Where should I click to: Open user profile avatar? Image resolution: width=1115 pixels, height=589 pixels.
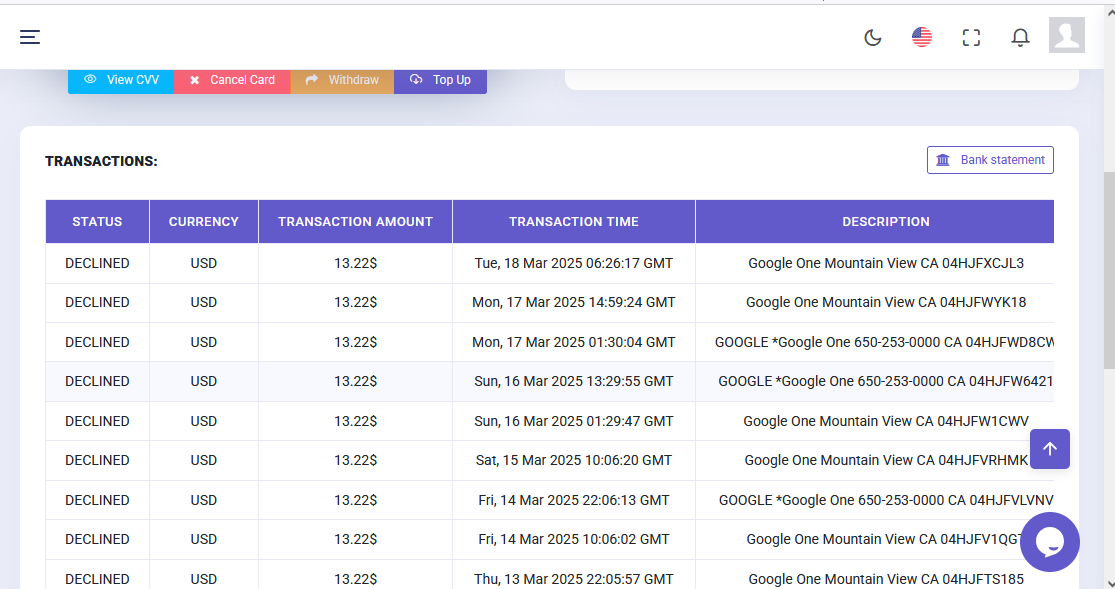pos(1067,35)
